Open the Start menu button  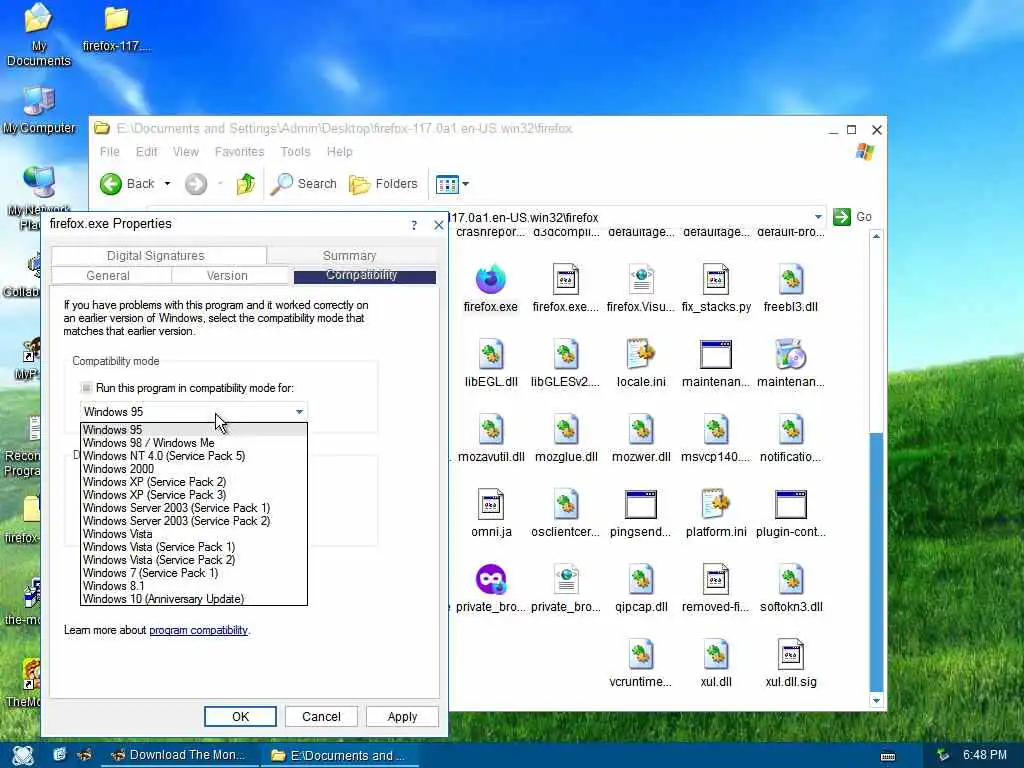[x=23, y=756]
